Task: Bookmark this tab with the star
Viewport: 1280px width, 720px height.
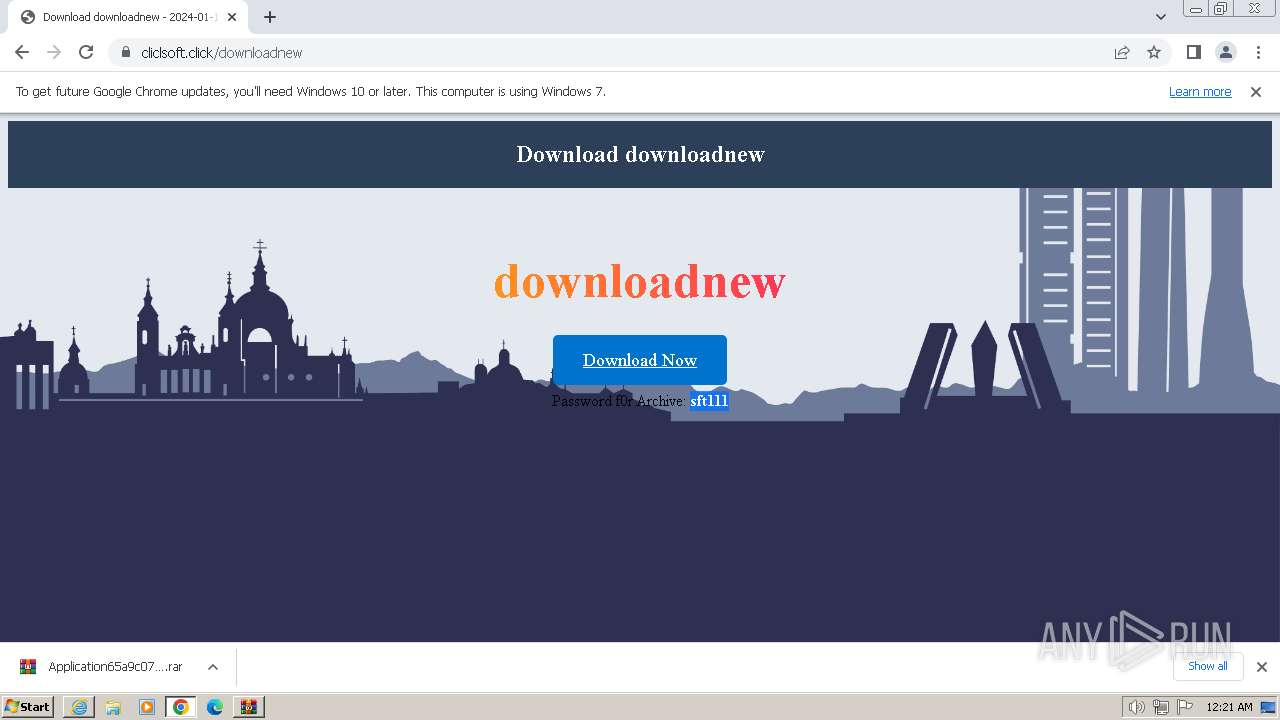Action: coord(1154,52)
